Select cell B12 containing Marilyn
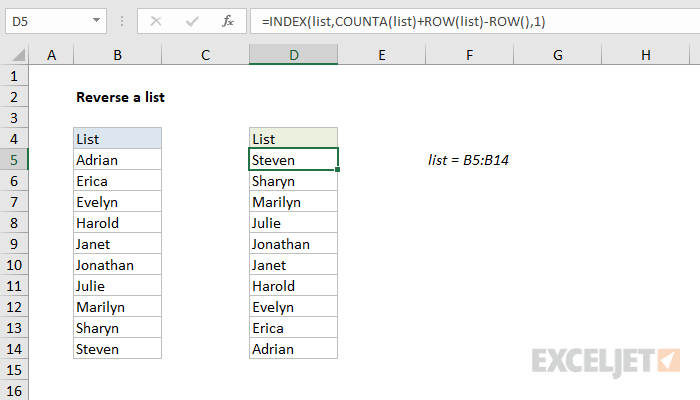The height and width of the screenshot is (400, 700). [x=117, y=307]
